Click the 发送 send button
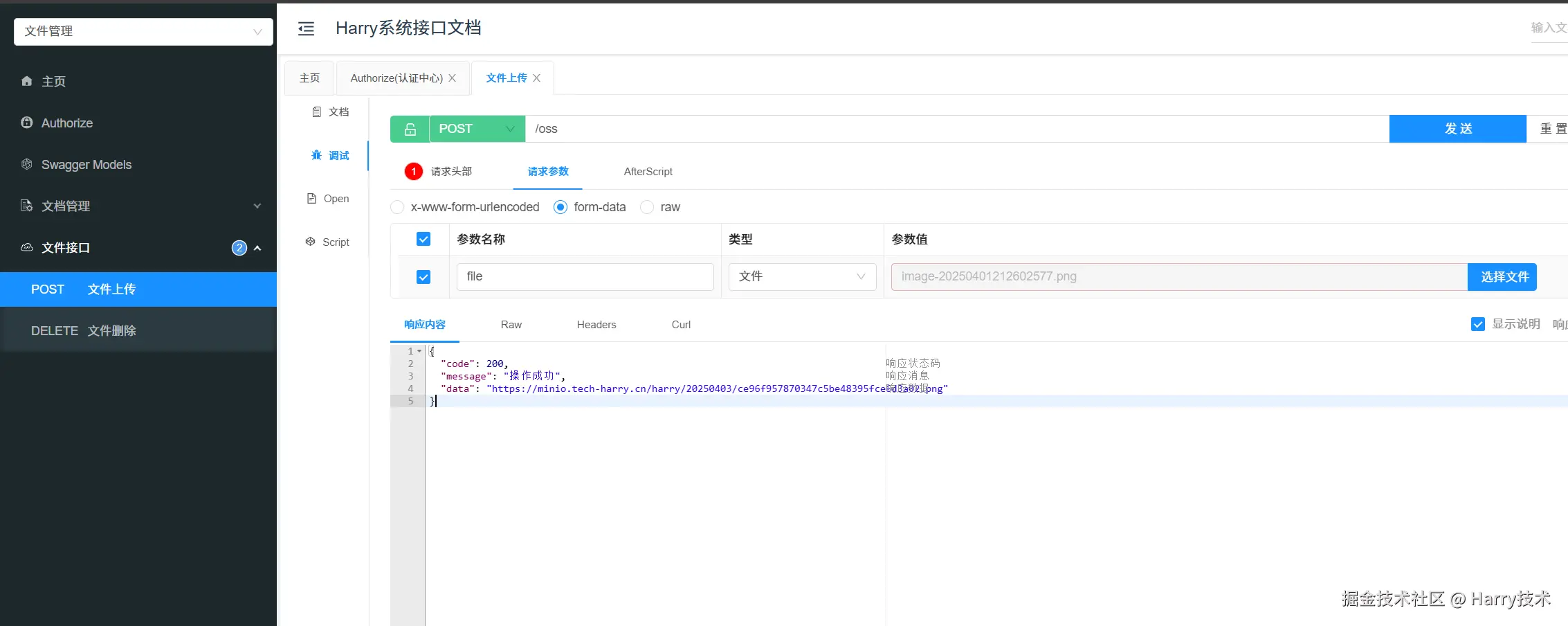1568x626 pixels. click(1458, 129)
